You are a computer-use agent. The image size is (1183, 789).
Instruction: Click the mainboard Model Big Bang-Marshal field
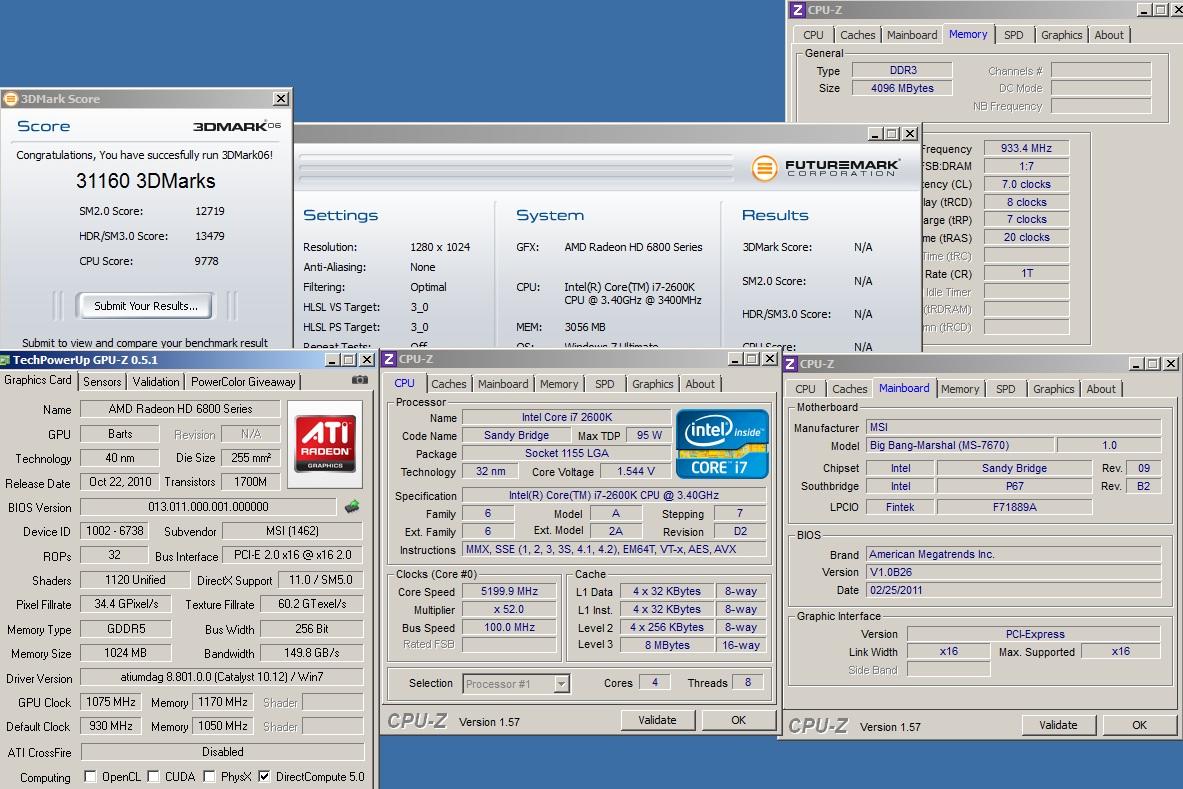tap(960, 446)
